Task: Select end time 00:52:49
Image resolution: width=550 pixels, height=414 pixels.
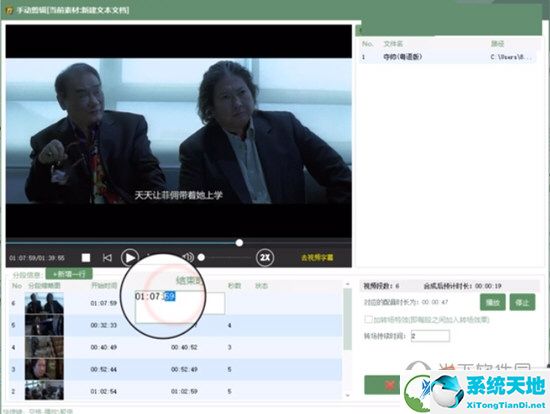Action: tap(184, 369)
